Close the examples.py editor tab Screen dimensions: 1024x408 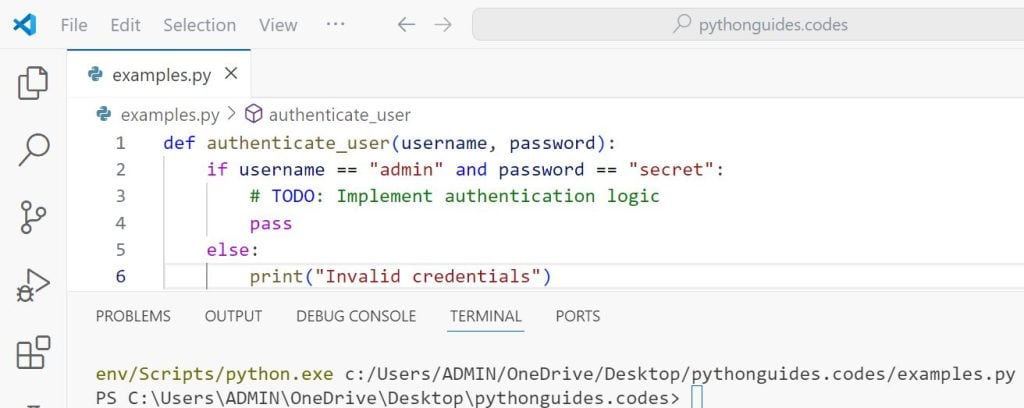(x=231, y=74)
